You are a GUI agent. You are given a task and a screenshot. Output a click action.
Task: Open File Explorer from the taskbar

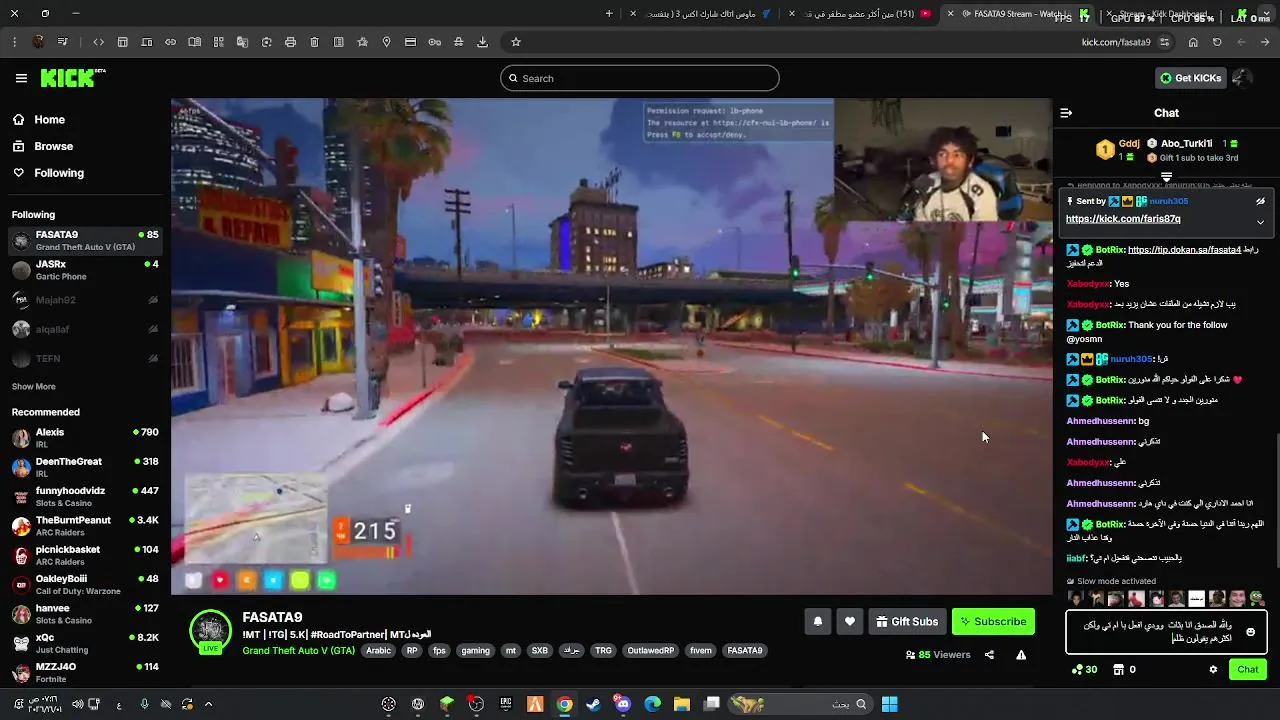681,704
